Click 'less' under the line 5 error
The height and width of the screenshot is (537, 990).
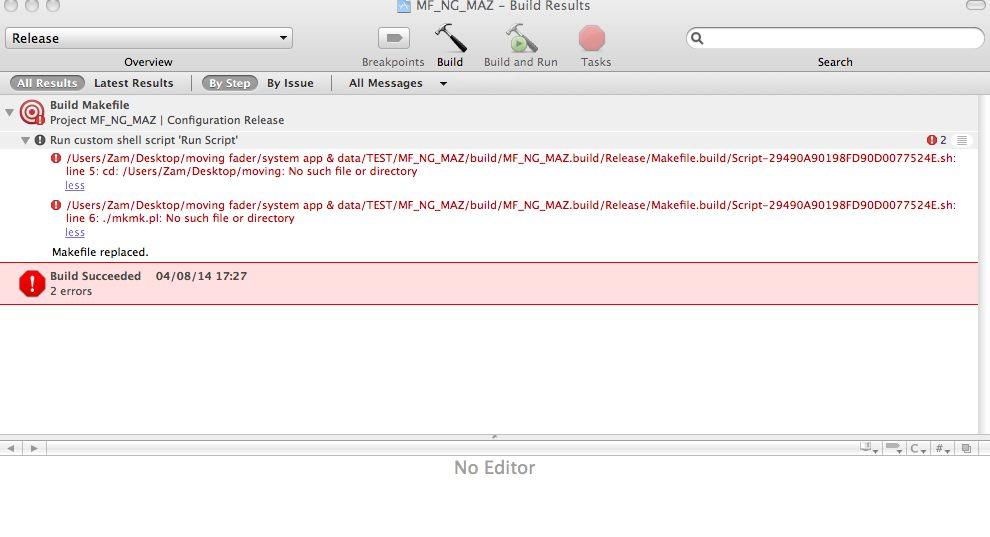click(75, 185)
